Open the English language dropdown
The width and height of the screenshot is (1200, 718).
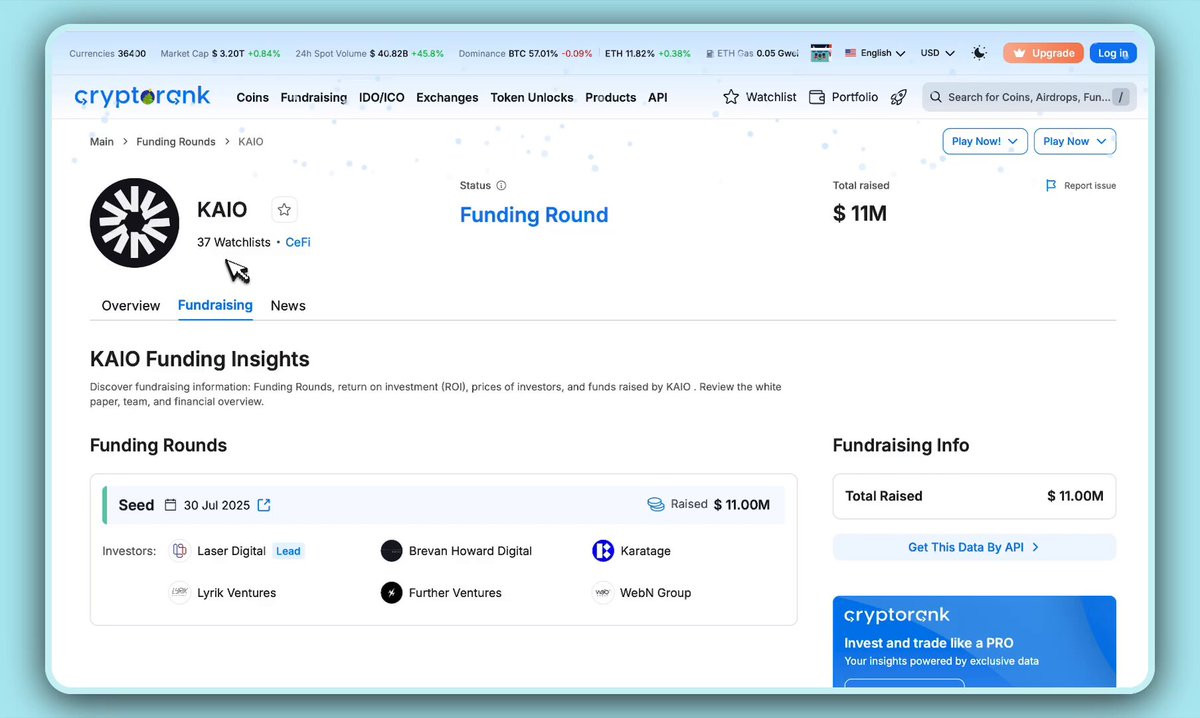click(x=875, y=53)
